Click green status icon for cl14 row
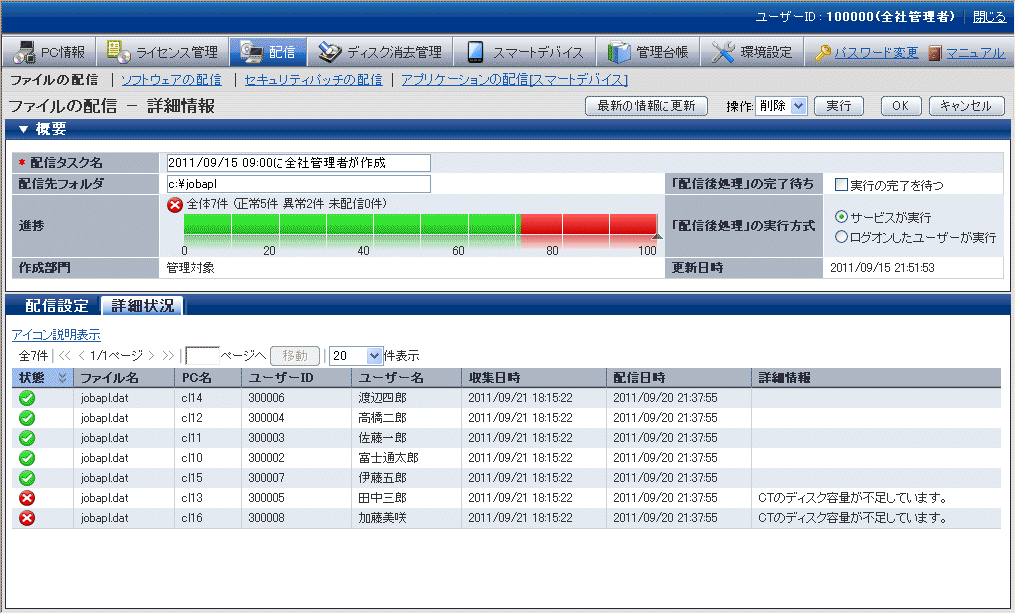1016x614 pixels. [x=28, y=398]
